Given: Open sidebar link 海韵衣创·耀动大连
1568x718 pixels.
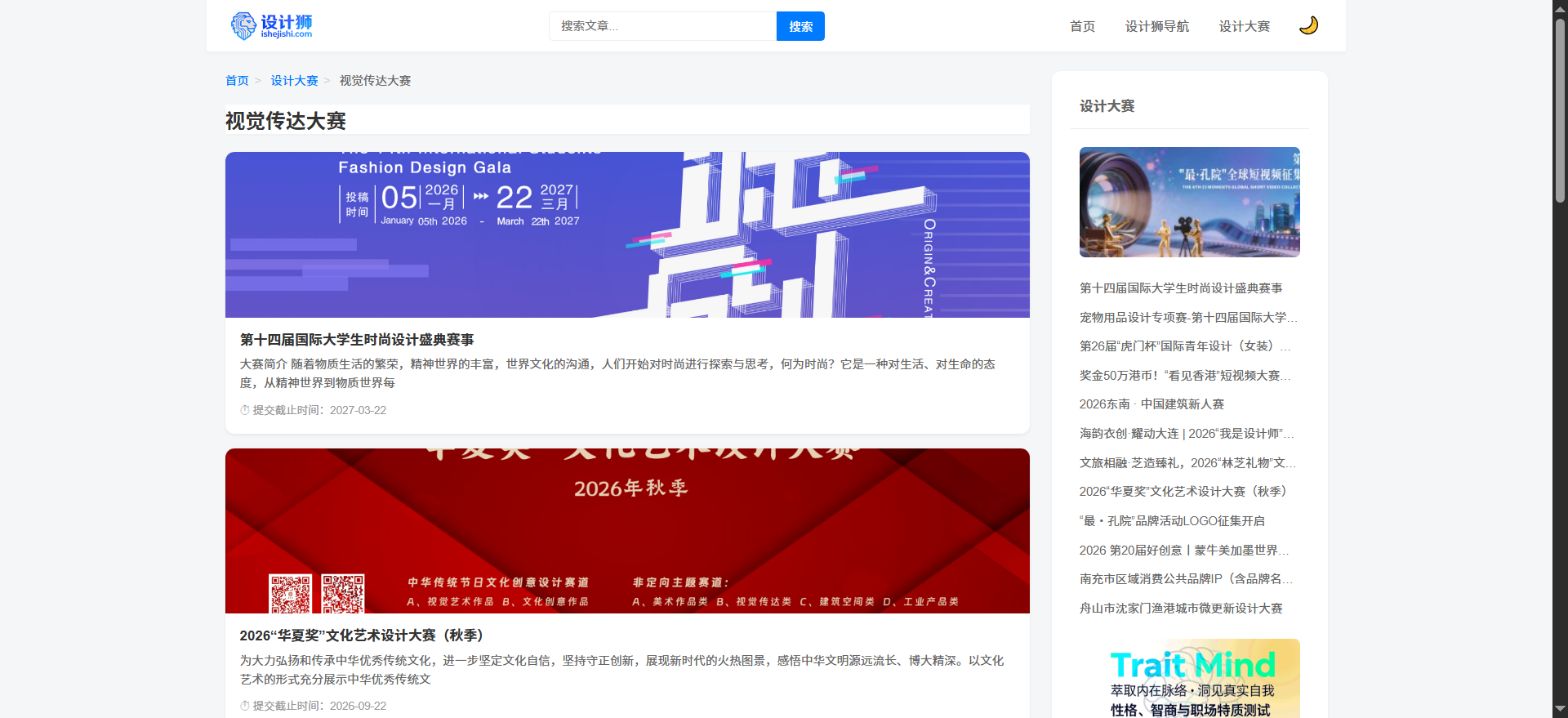Looking at the screenshot, I should coord(1187,434).
